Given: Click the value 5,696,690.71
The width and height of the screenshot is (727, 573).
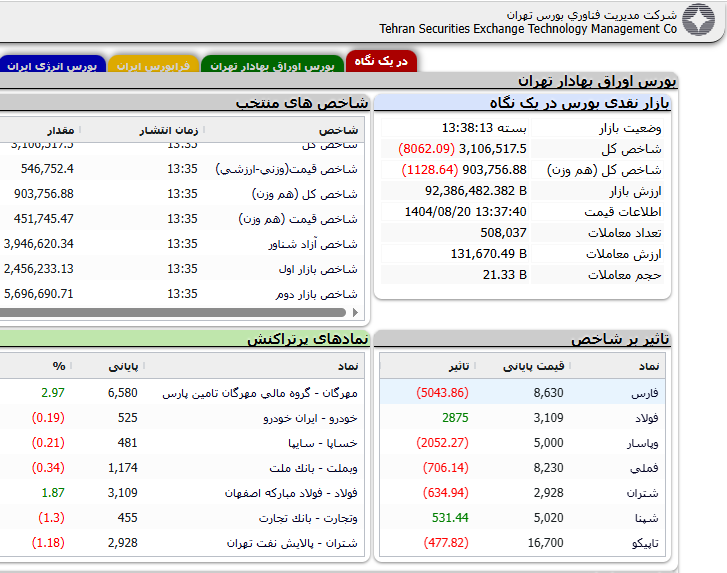Looking at the screenshot, I should [38, 294].
